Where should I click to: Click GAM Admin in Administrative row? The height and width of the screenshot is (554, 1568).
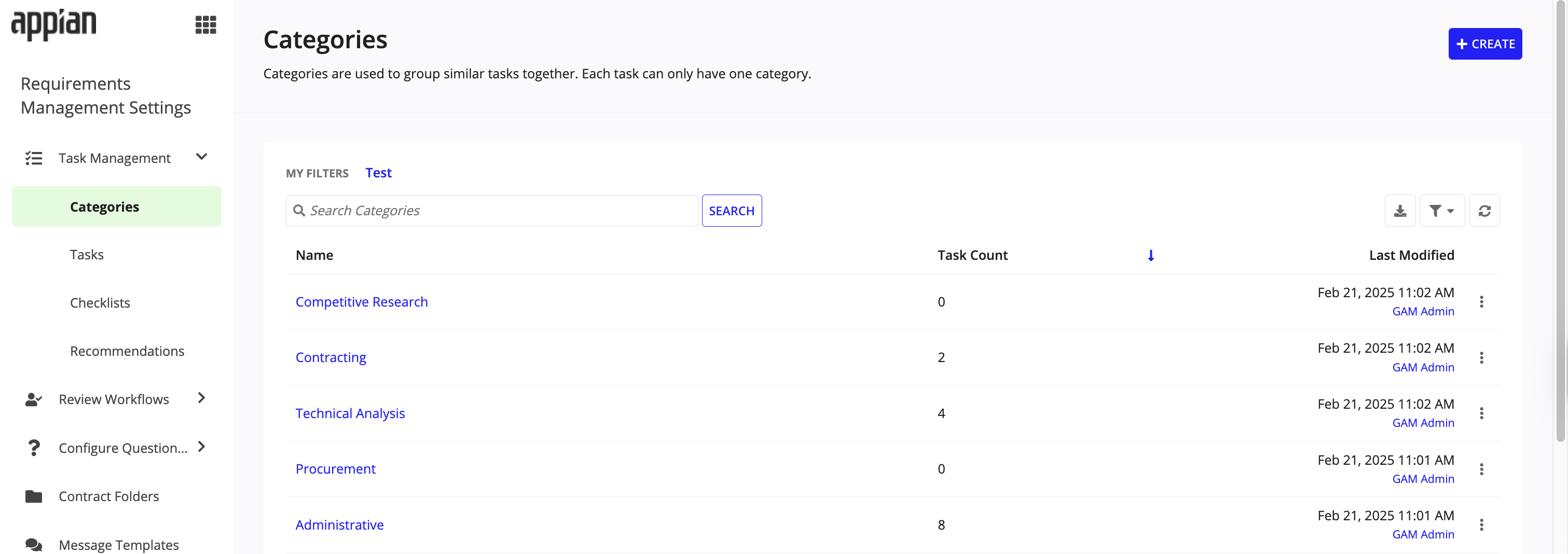coord(1423,534)
